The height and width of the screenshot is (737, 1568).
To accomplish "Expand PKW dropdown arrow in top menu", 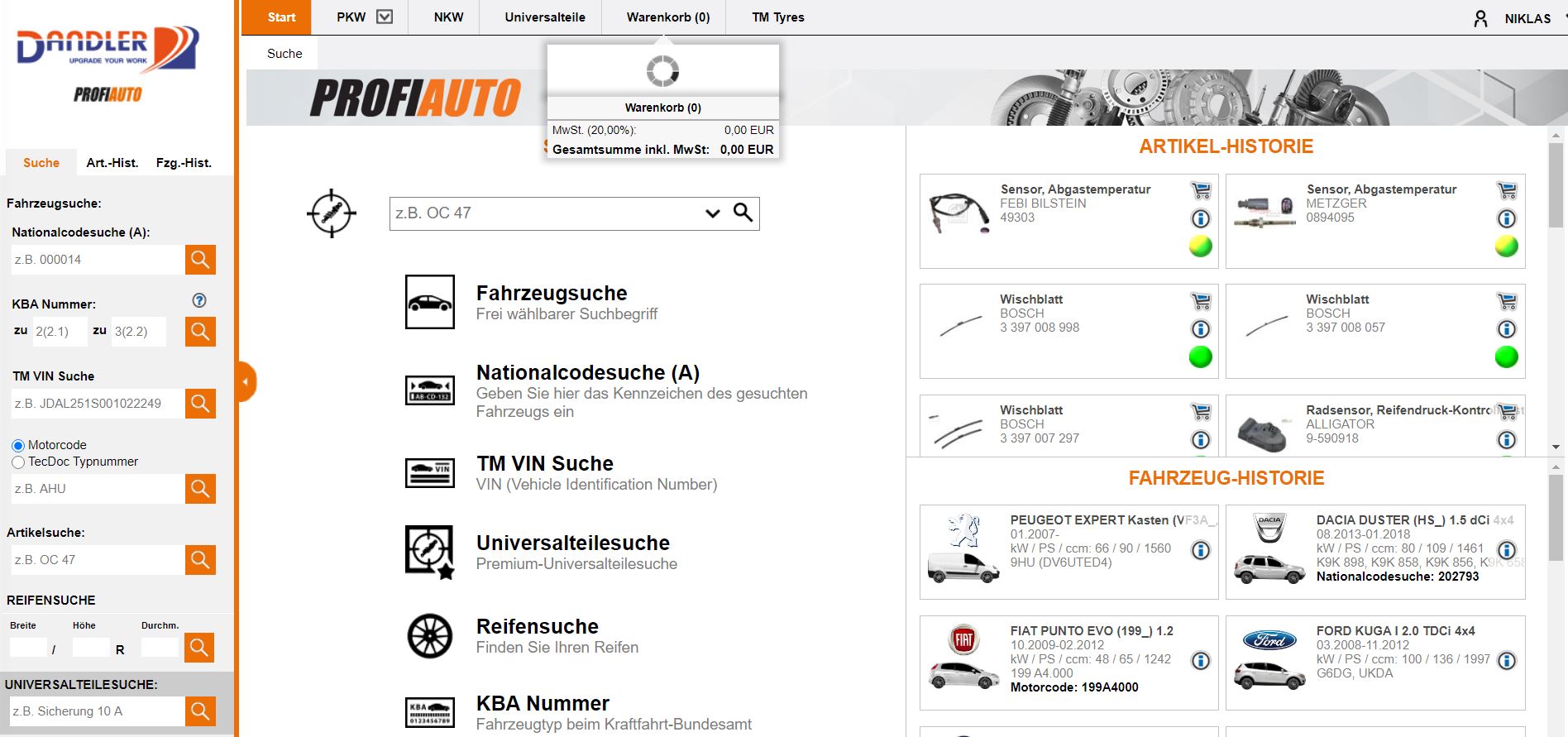I will (385, 17).
